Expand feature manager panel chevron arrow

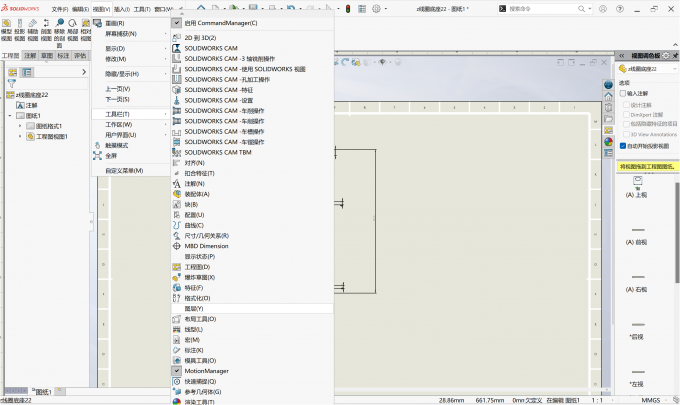(84, 72)
